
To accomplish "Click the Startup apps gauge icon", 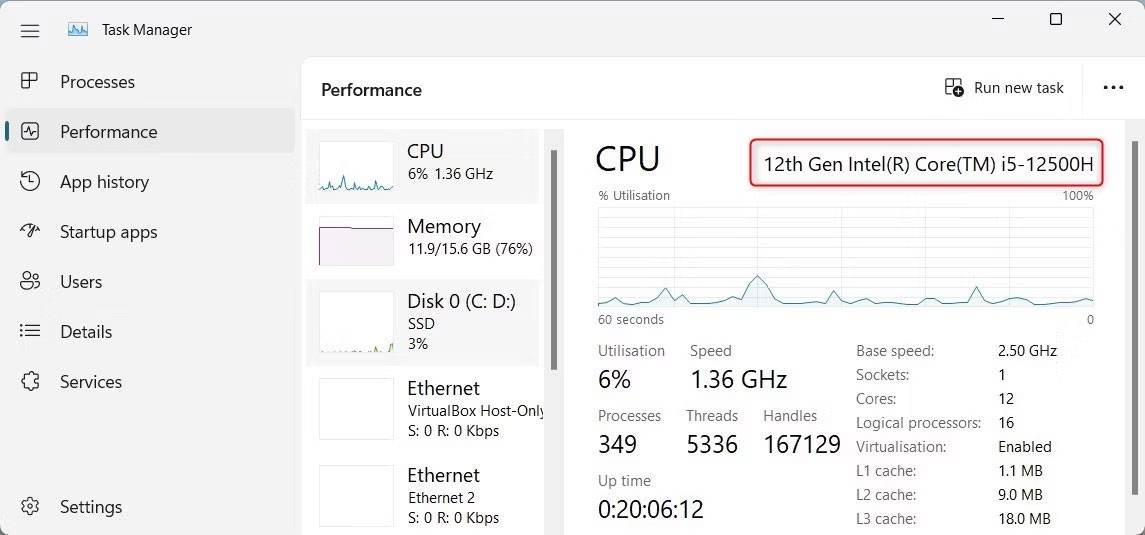I will [30, 232].
